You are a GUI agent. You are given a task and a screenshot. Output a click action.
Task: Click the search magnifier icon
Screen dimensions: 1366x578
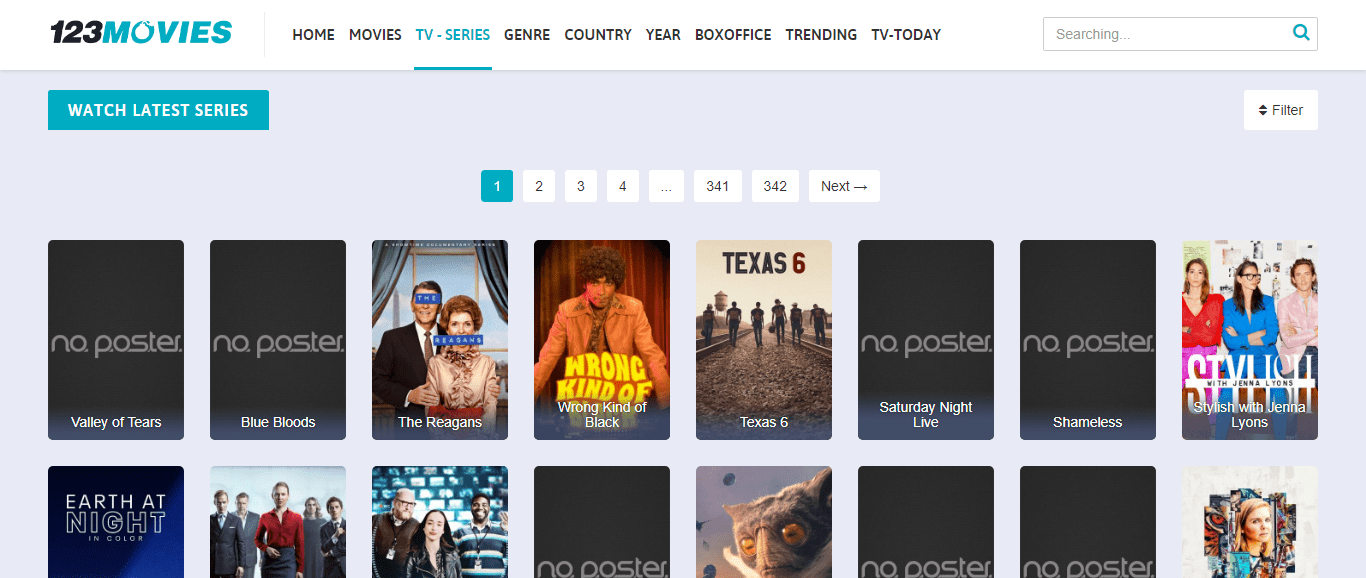pos(1301,33)
